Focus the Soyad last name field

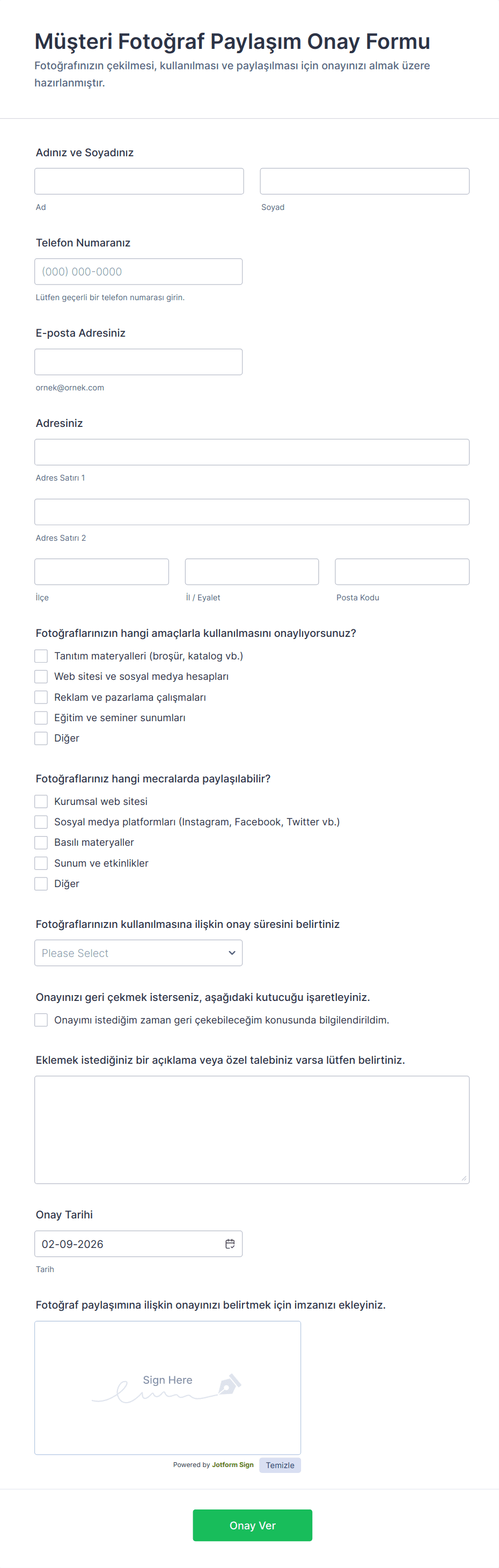coord(364,182)
